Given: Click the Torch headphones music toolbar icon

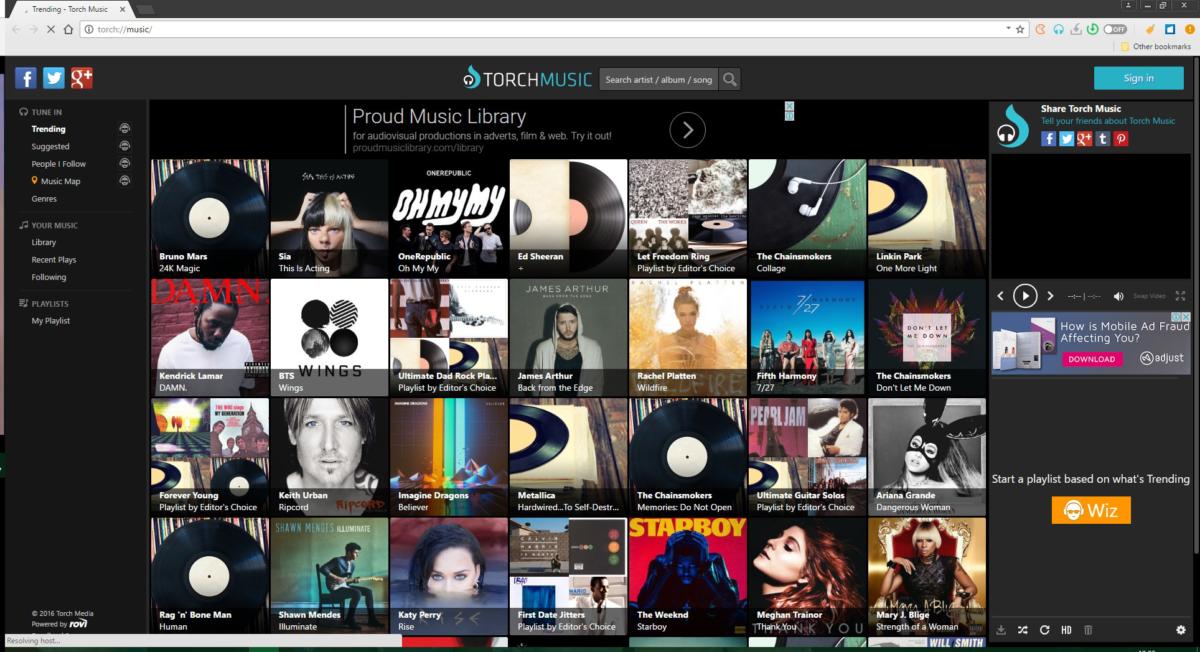Looking at the screenshot, I should (x=1058, y=29).
